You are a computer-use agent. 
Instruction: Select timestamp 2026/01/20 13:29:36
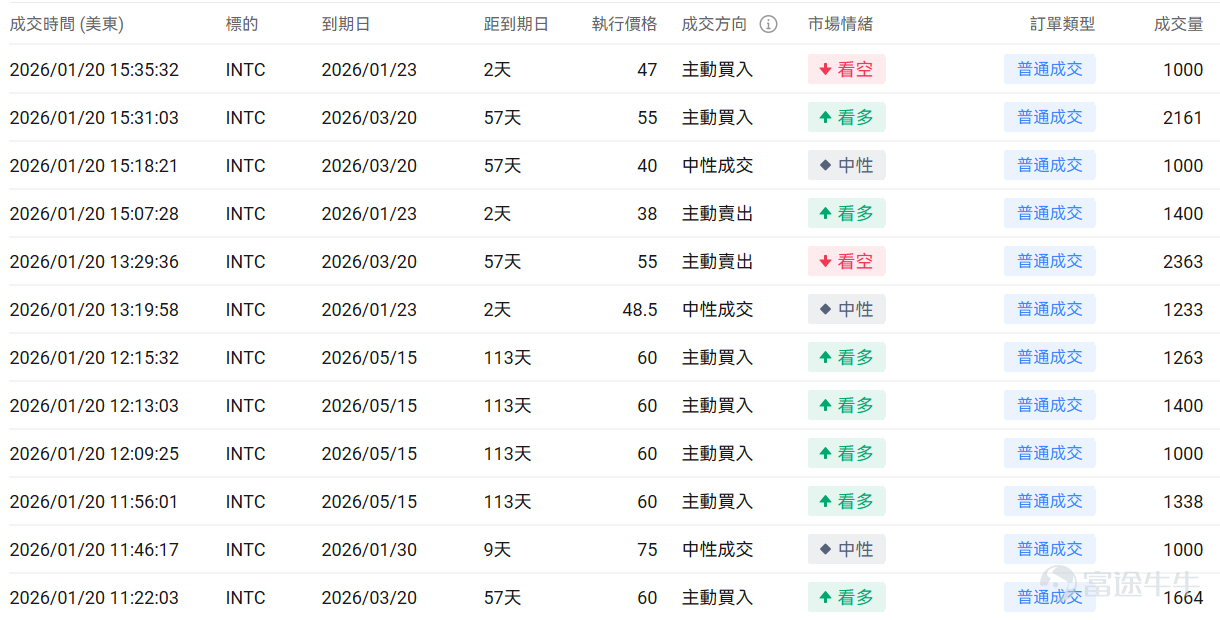tap(94, 262)
